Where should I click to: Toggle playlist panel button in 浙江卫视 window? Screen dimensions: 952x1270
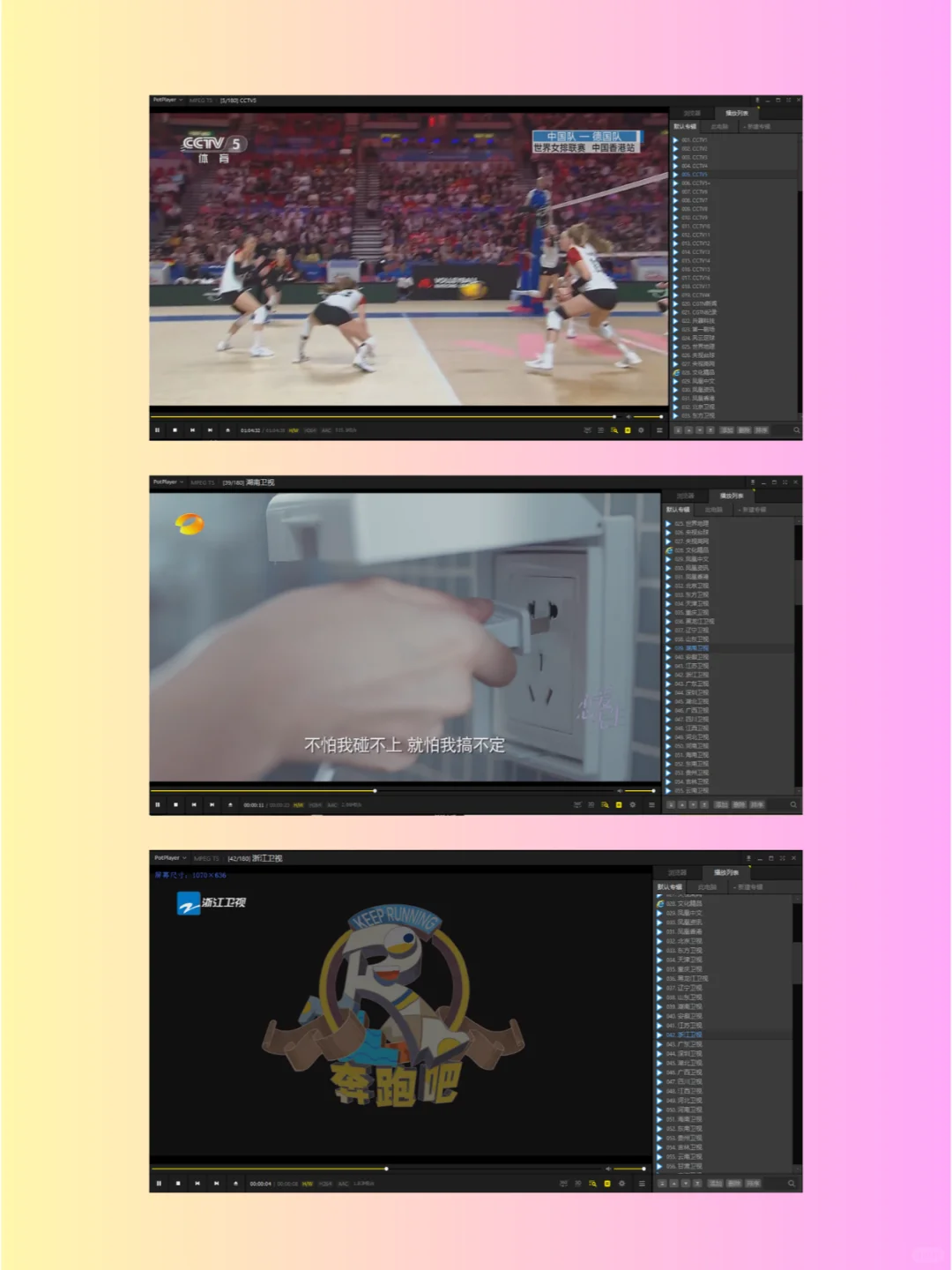point(642,1184)
